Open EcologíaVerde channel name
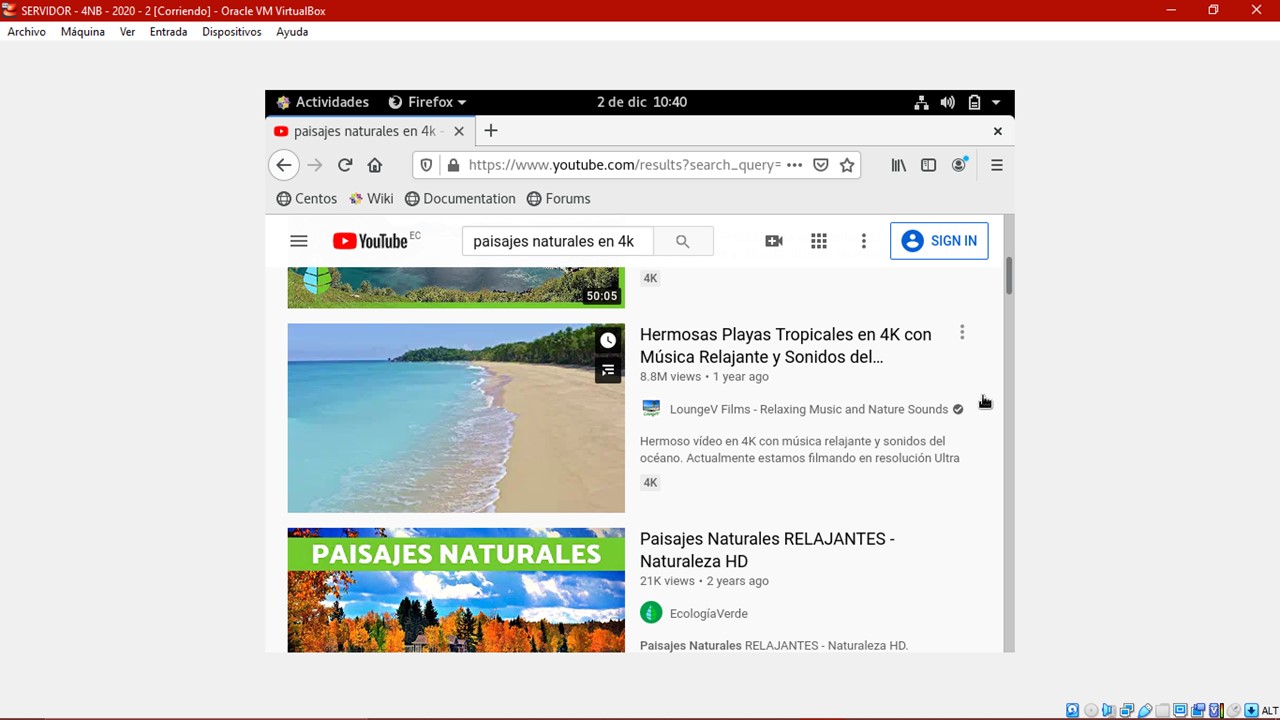 click(x=709, y=613)
